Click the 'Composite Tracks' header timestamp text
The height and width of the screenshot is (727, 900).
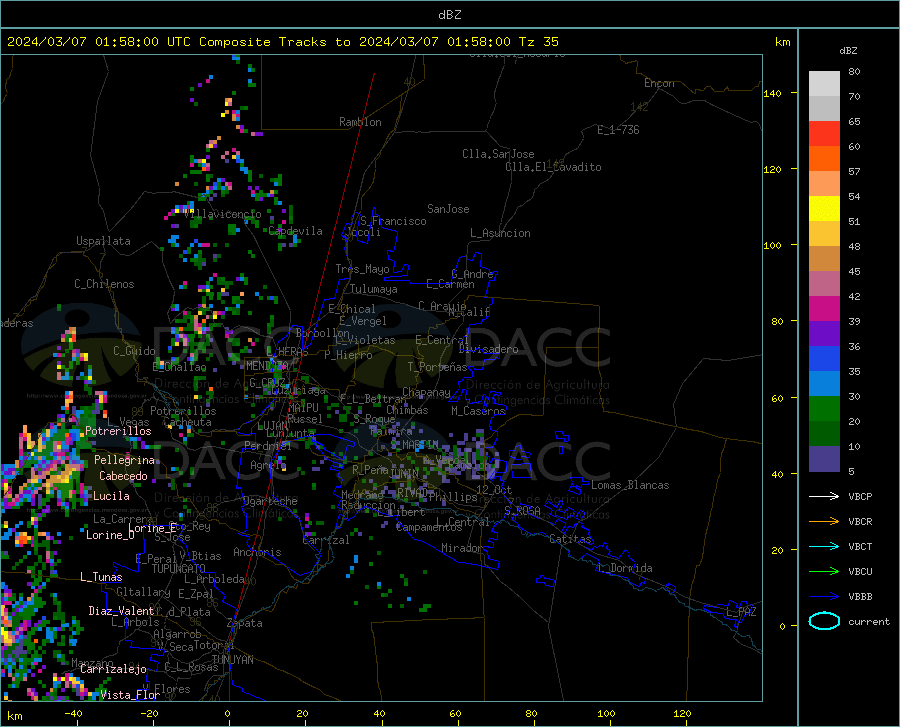point(282,42)
